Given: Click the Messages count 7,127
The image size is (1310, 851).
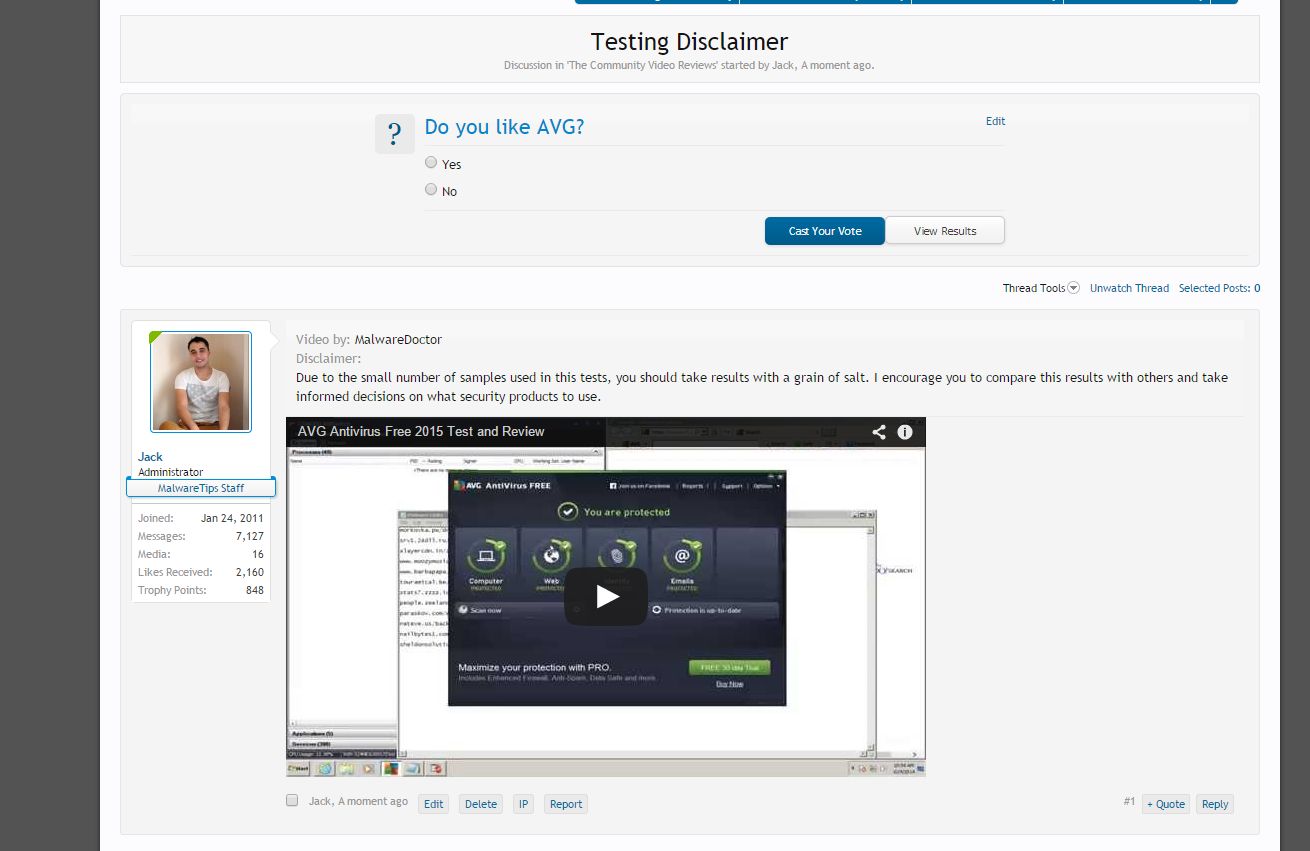Looking at the screenshot, I should (x=250, y=537).
